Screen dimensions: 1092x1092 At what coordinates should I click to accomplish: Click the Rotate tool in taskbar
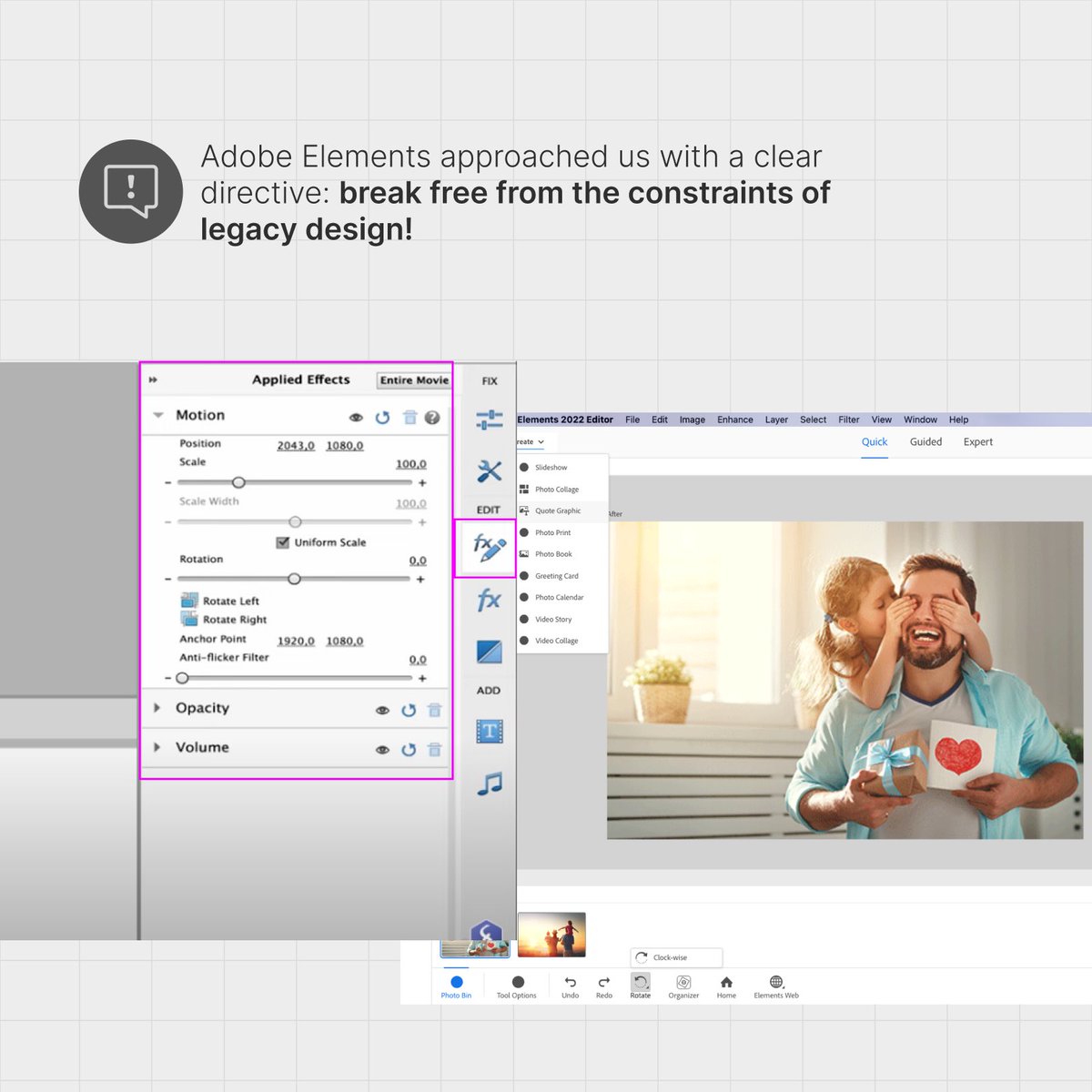(x=641, y=986)
